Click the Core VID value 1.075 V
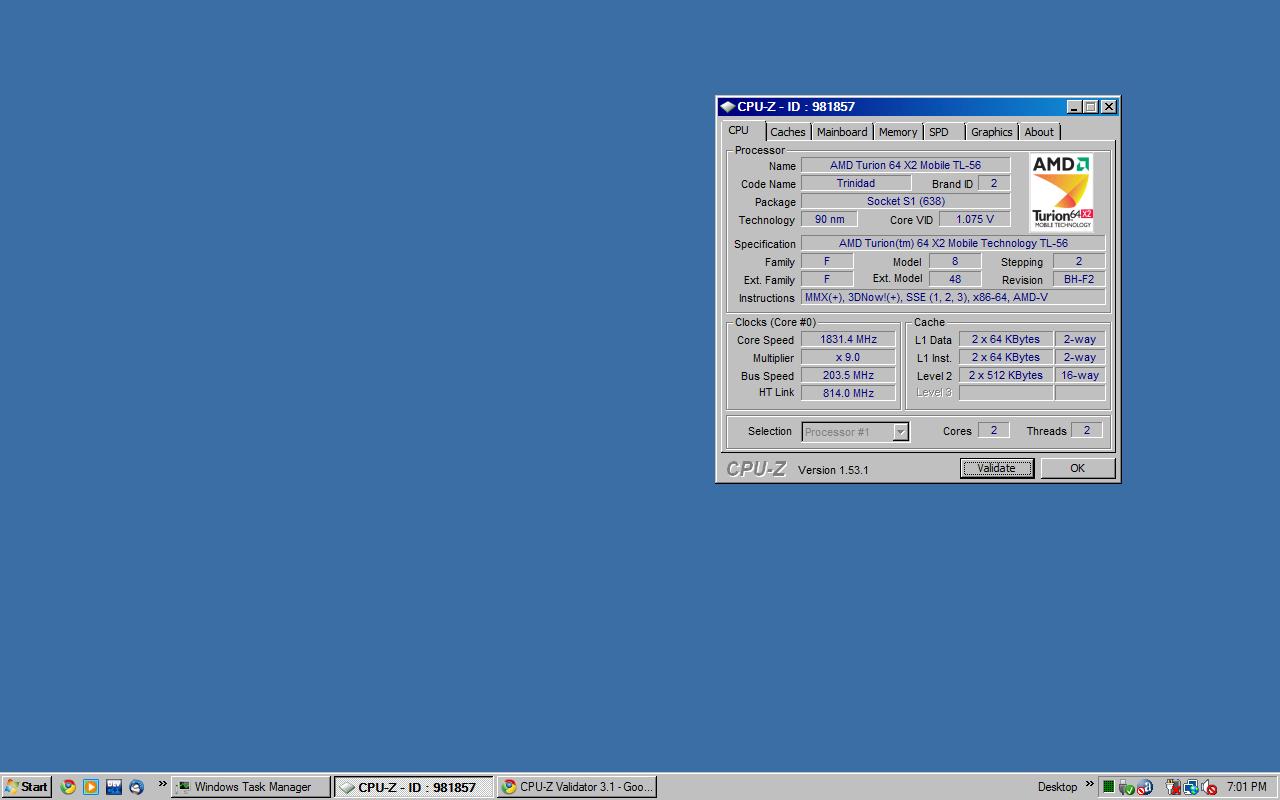 tap(975, 219)
